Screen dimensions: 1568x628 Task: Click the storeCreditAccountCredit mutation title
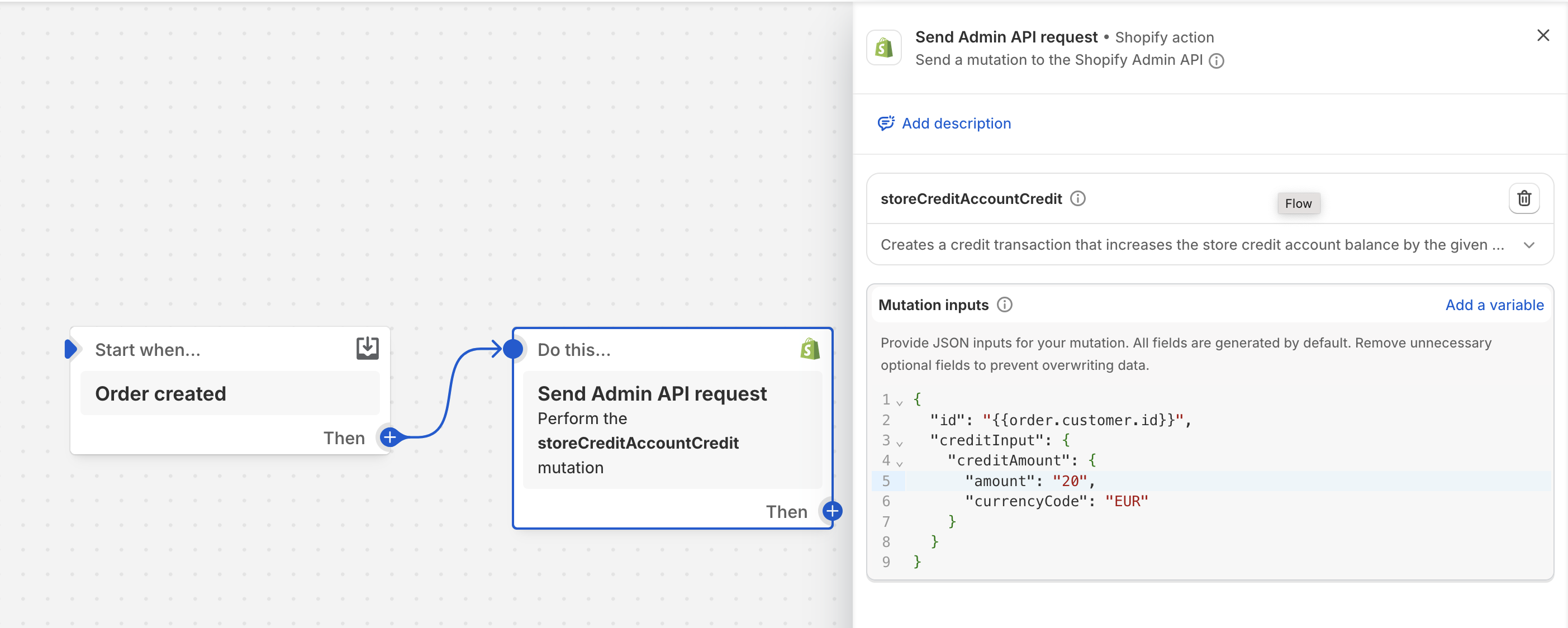(x=971, y=199)
